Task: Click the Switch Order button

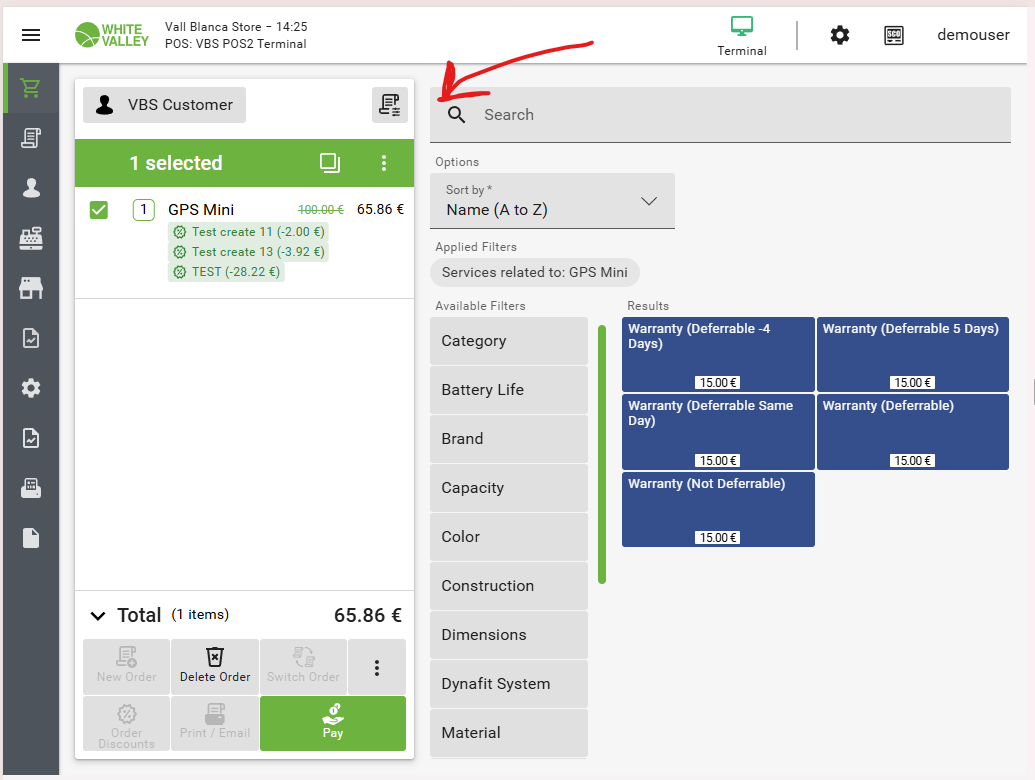Action: tap(304, 666)
